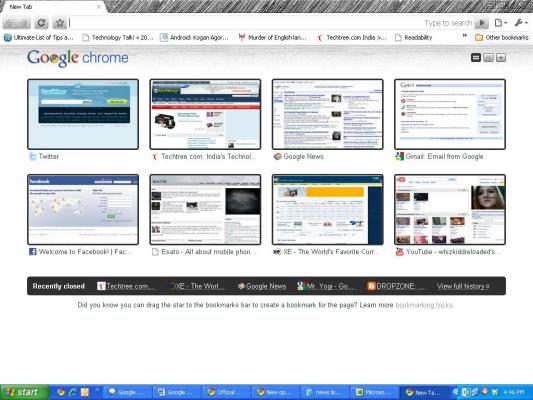Click the system tray clock
Screen dimensions: 533x400
click(x=514, y=392)
